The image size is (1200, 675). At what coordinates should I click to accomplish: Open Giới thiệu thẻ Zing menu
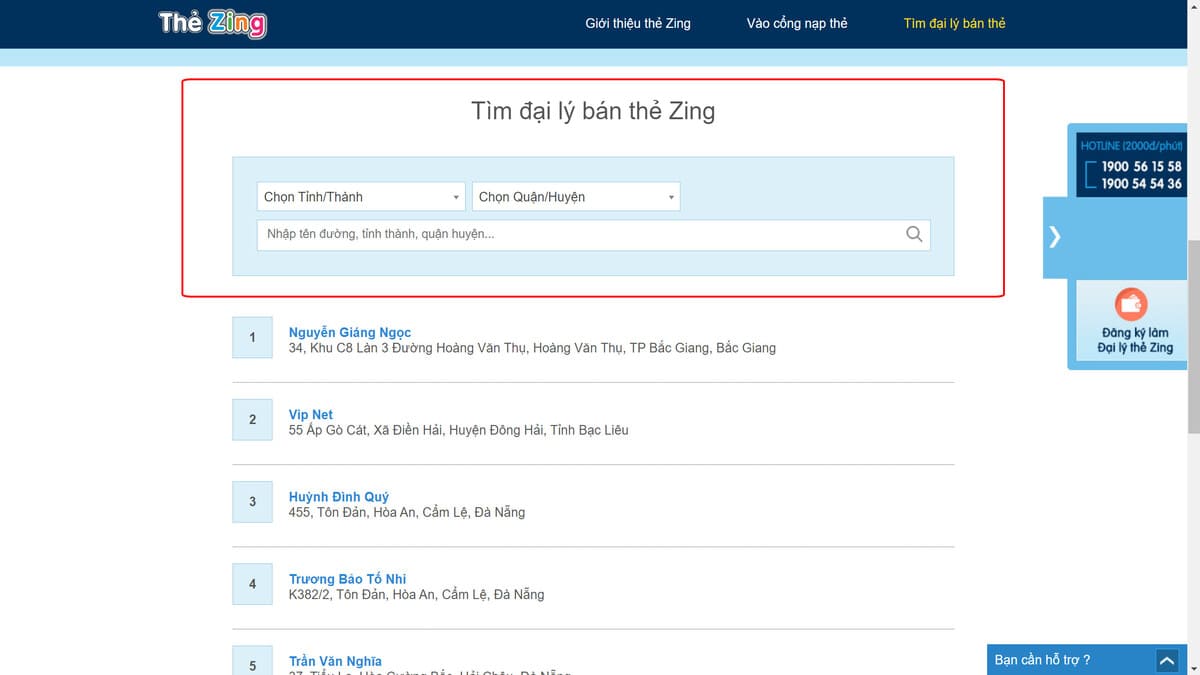tap(638, 23)
